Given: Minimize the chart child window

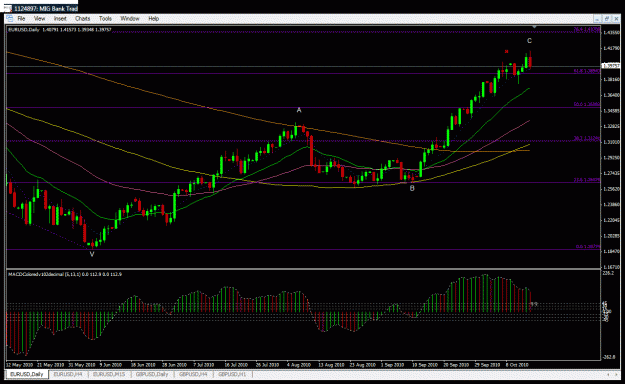Looking at the screenshot, I should (x=597, y=19).
